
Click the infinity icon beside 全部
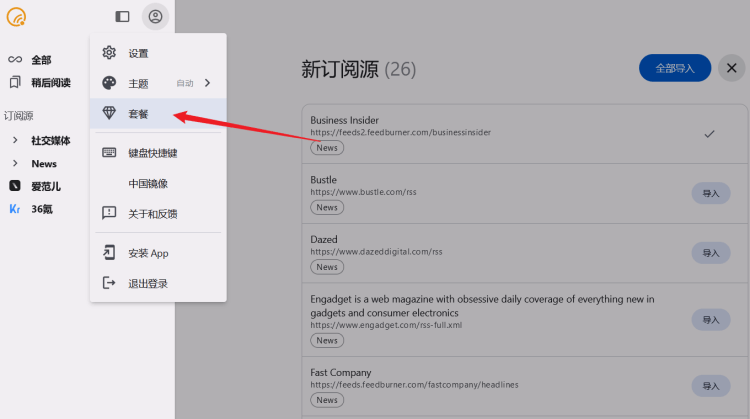tap(15, 59)
